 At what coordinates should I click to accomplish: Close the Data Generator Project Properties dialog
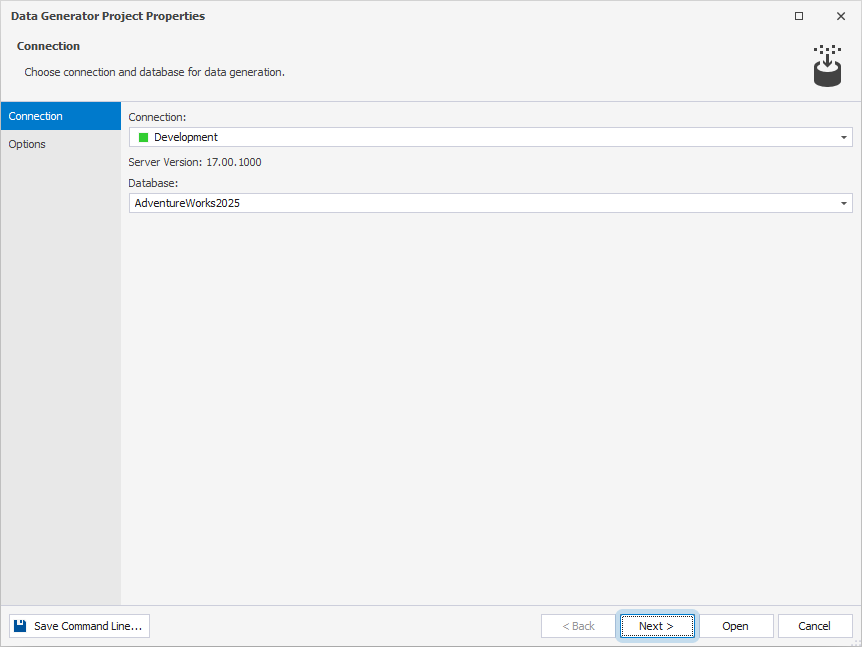point(841,16)
